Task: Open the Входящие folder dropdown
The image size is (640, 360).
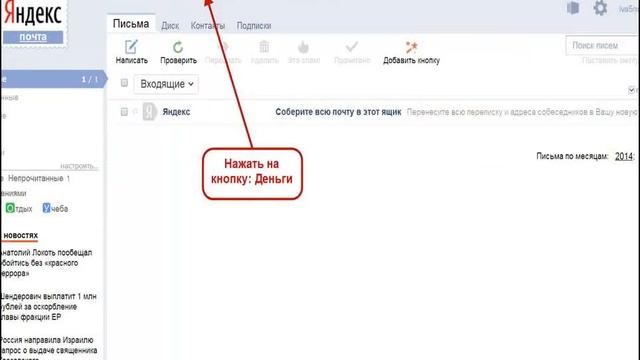Action: tap(166, 84)
